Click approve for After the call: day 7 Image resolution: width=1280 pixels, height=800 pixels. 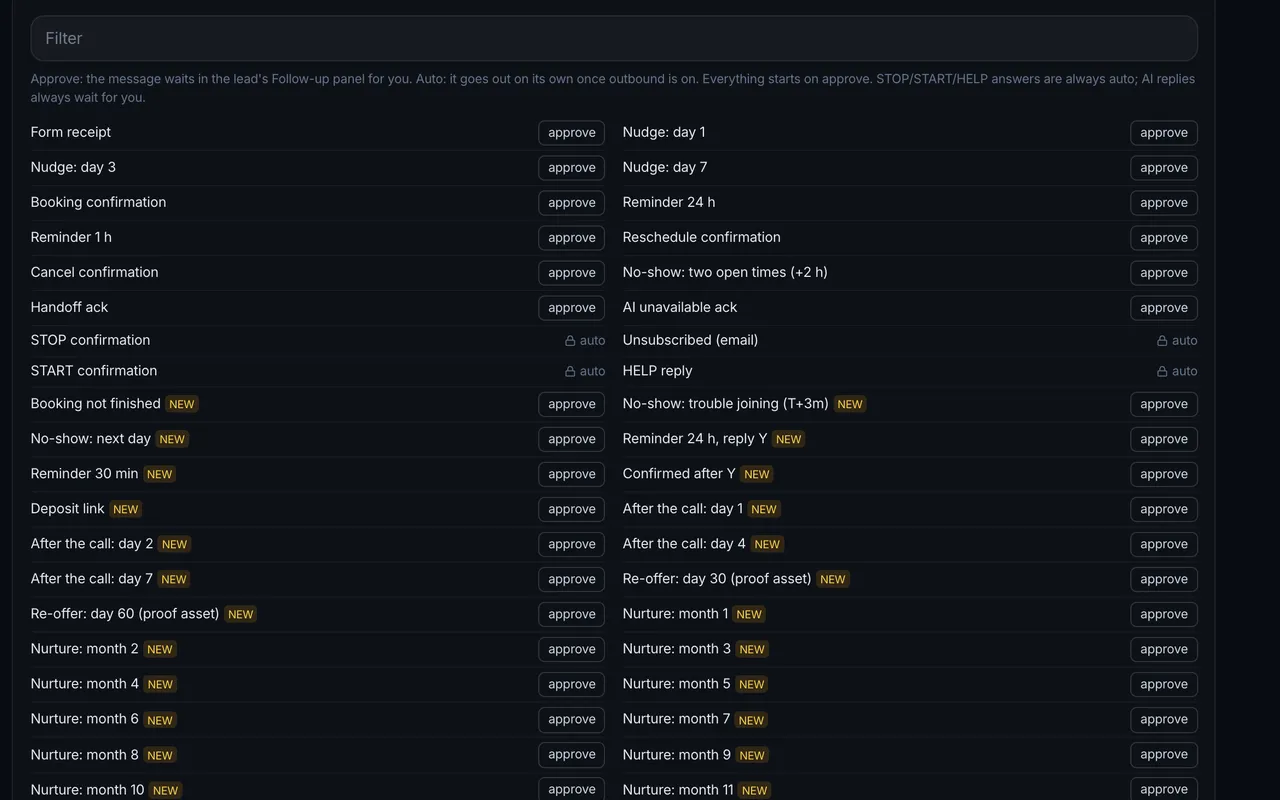572,579
